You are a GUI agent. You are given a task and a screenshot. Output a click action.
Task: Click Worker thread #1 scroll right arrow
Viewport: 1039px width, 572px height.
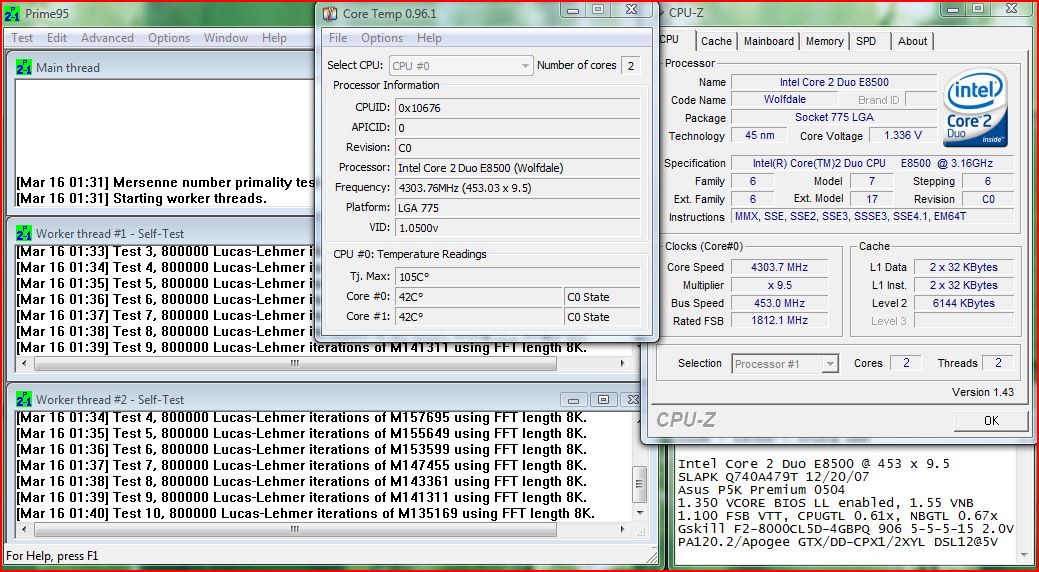(622, 363)
